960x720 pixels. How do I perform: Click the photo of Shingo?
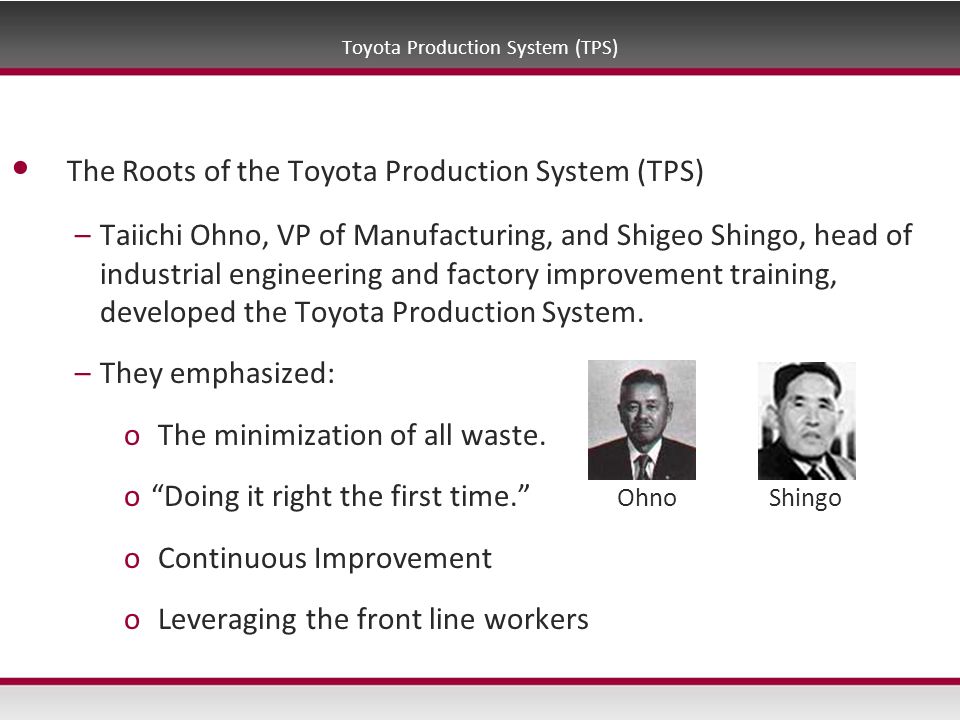[806, 421]
